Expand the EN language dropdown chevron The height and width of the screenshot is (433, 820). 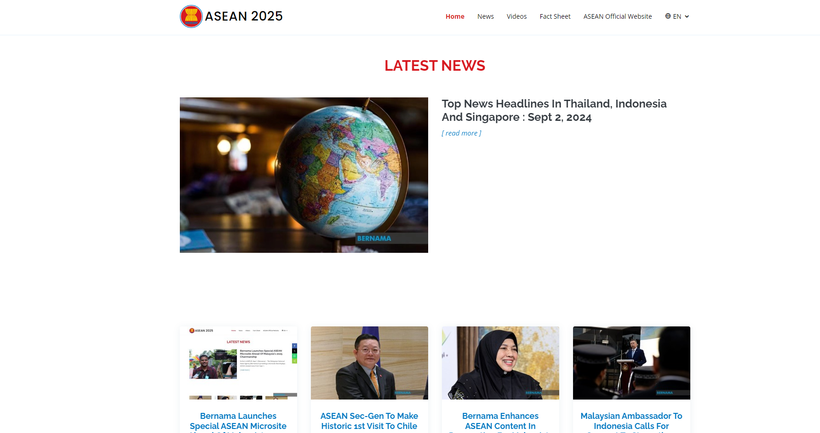click(687, 16)
